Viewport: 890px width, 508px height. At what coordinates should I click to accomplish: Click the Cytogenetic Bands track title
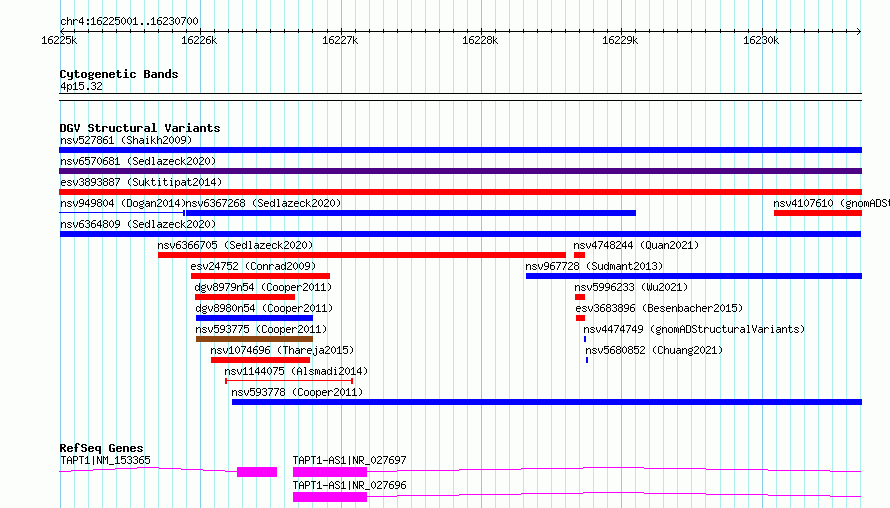click(119, 74)
